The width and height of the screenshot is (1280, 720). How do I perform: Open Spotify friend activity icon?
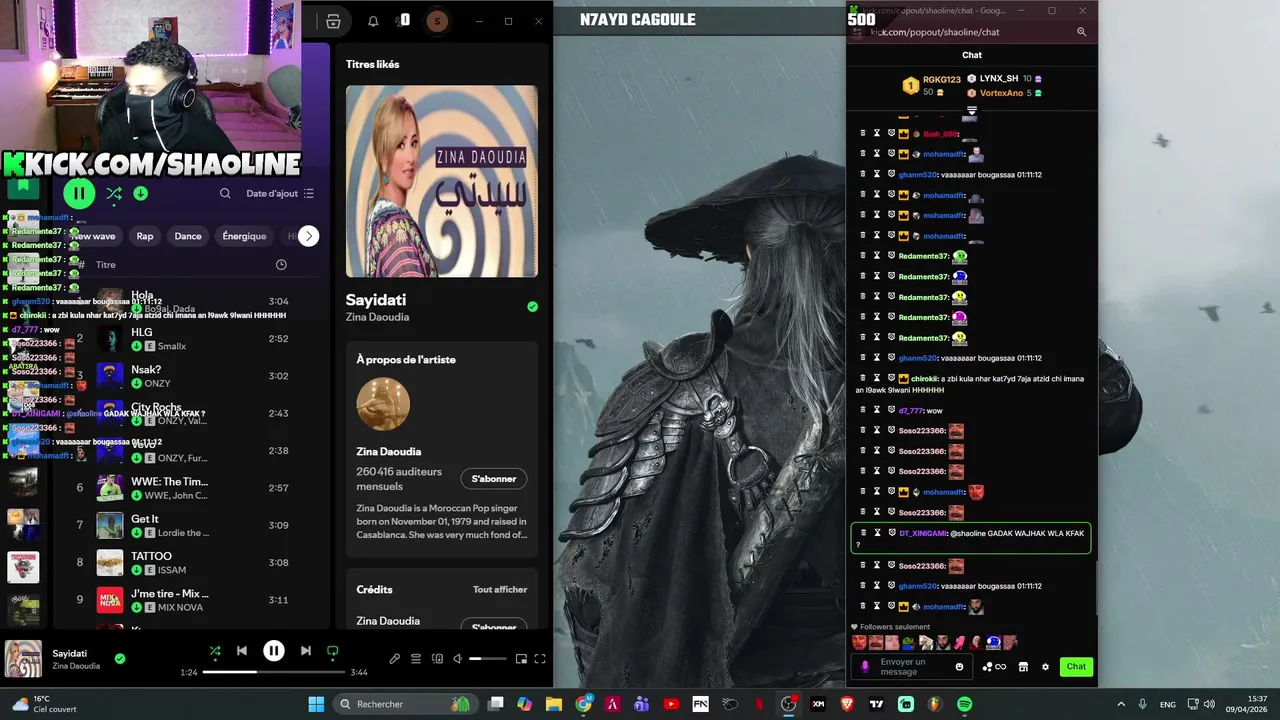click(402, 21)
